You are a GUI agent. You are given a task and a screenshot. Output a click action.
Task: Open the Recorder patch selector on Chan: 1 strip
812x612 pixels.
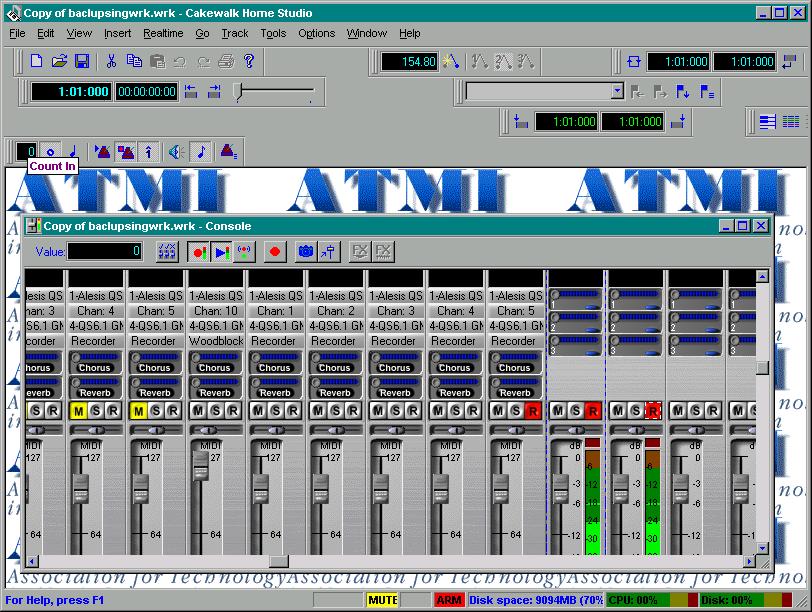coord(276,341)
